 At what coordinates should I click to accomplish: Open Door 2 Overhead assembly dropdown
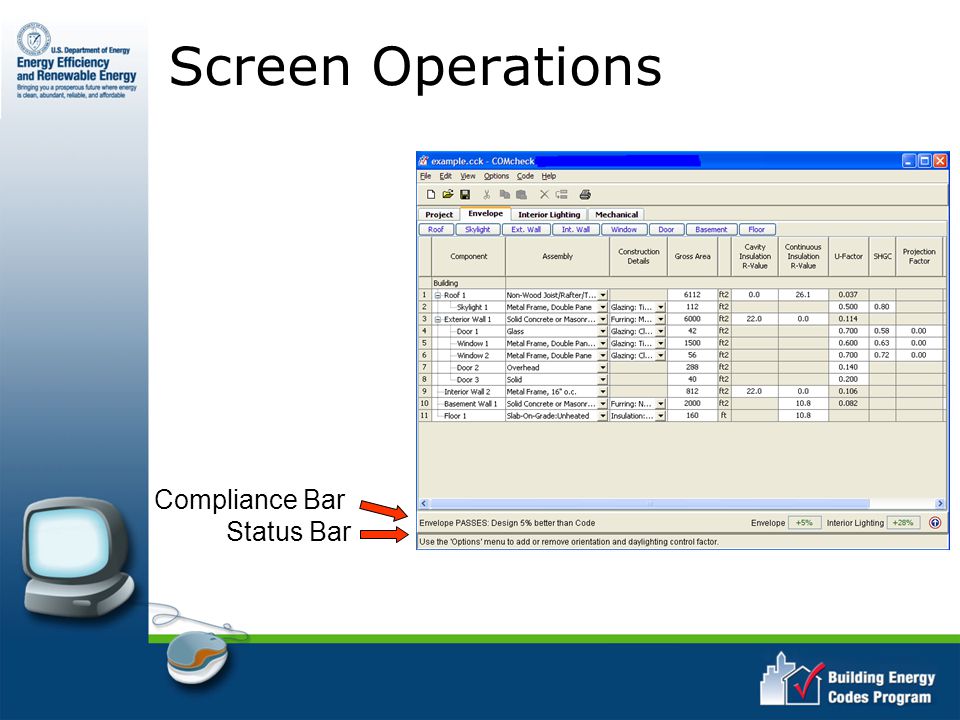coord(603,368)
